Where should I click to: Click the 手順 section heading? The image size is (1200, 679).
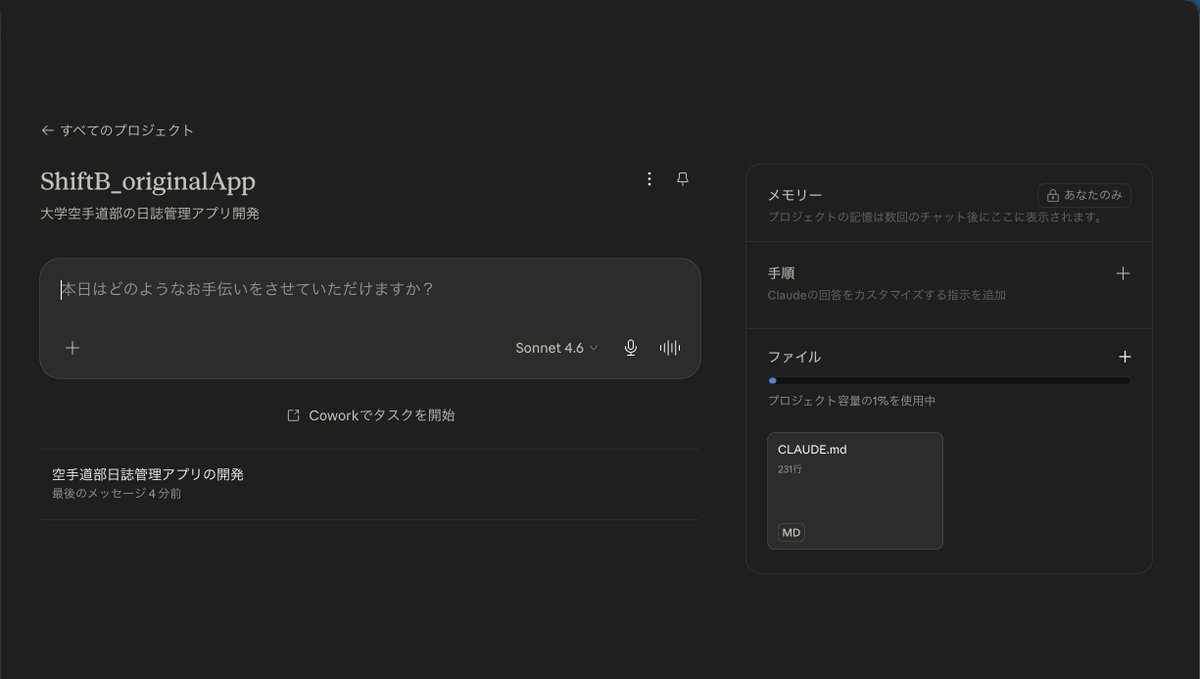click(x=781, y=273)
